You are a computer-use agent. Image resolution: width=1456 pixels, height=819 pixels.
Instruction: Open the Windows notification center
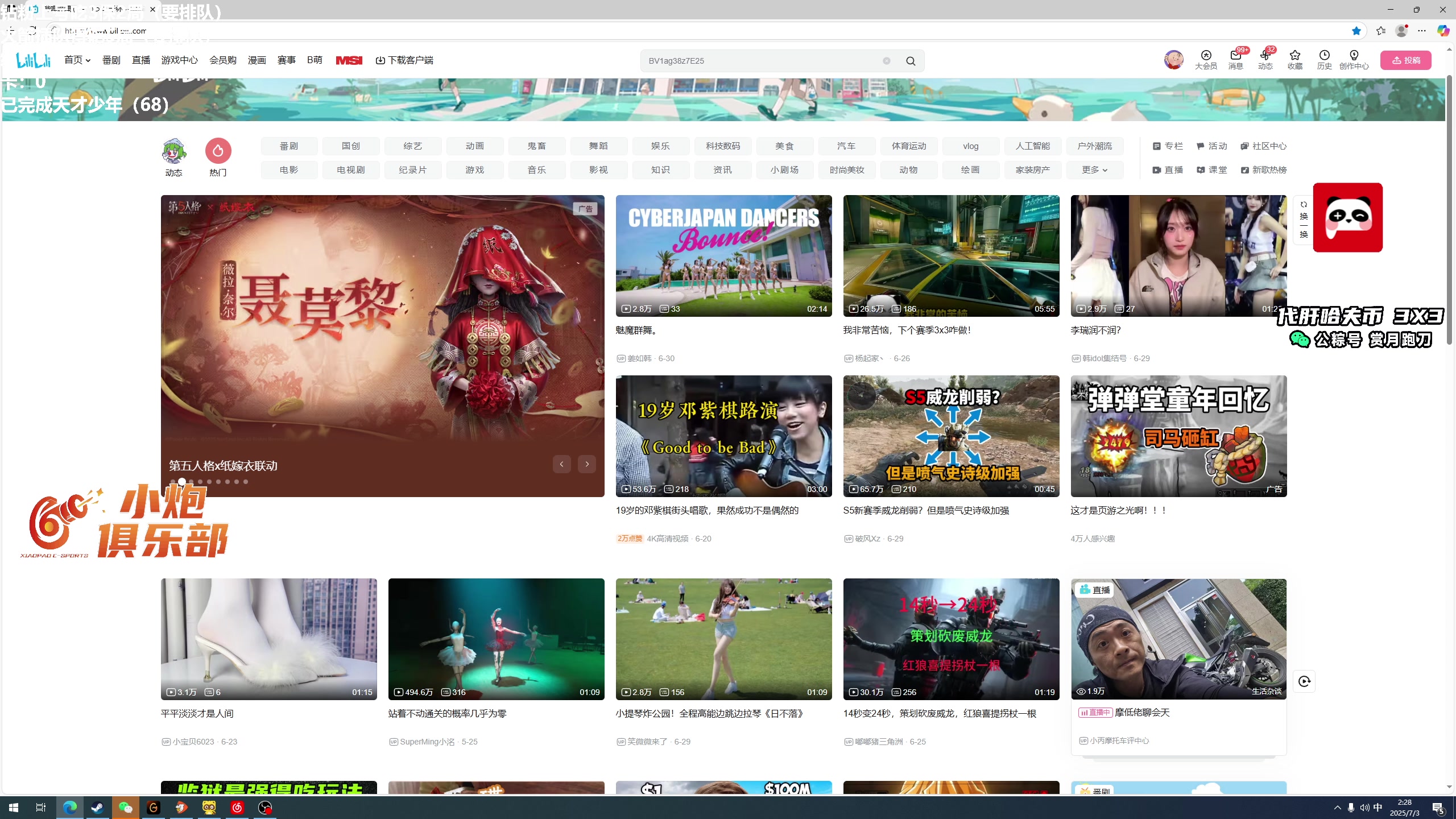[x=1438, y=808]
